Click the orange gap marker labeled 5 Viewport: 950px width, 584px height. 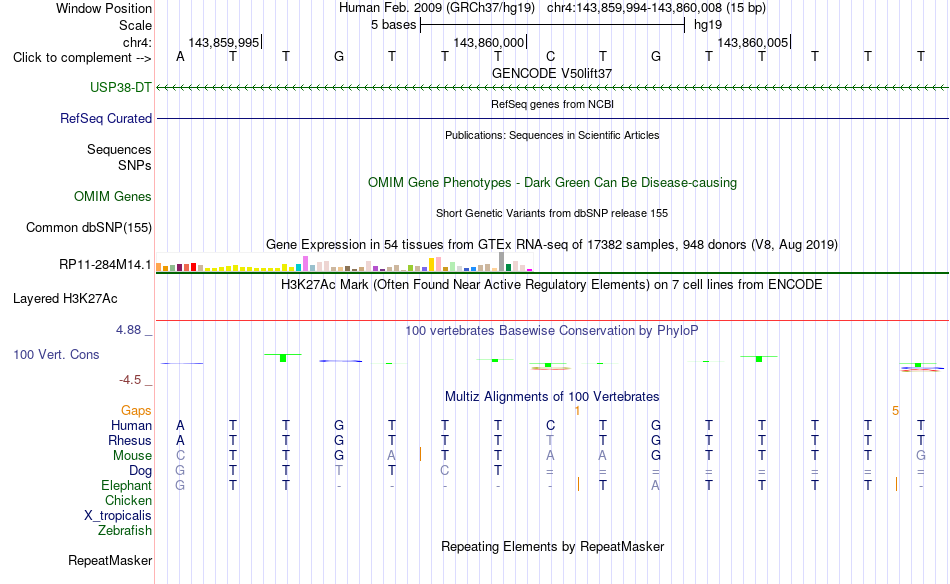coord(895,411)
